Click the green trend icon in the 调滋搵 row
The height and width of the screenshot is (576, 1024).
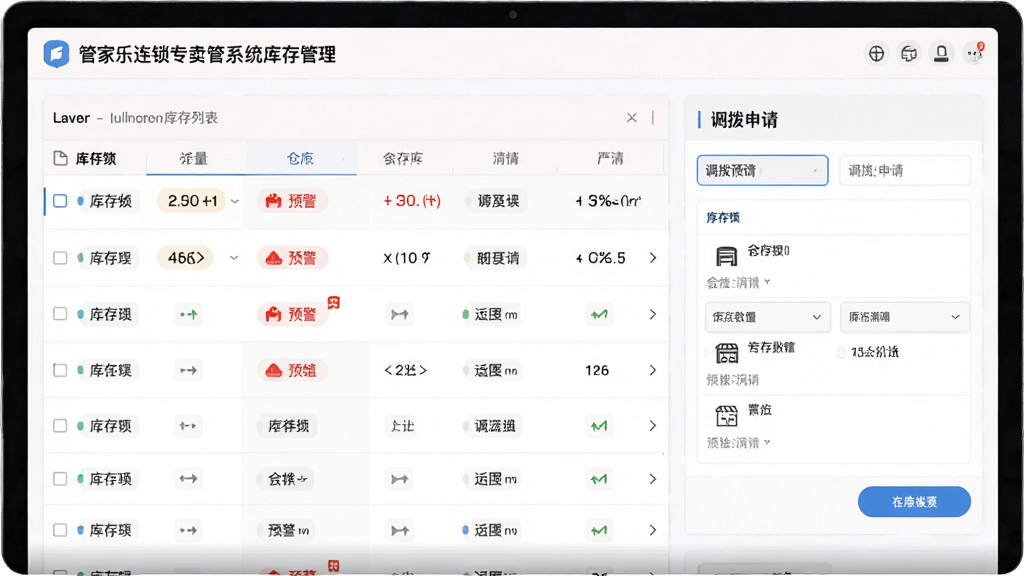pyautogui.click(x=599, y=426)
